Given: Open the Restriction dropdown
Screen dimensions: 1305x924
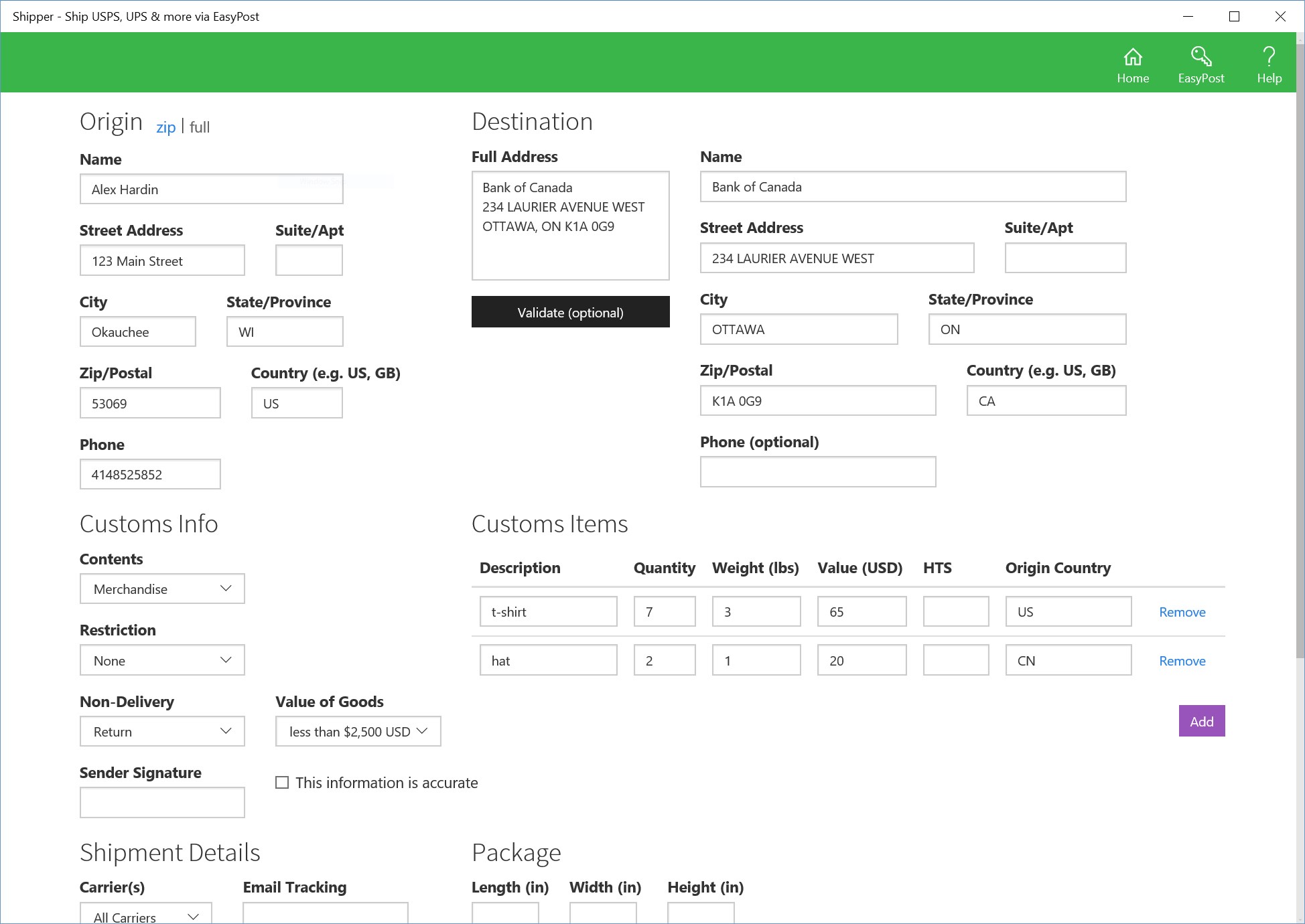Looking at the screenshot, I should (162, 661).
